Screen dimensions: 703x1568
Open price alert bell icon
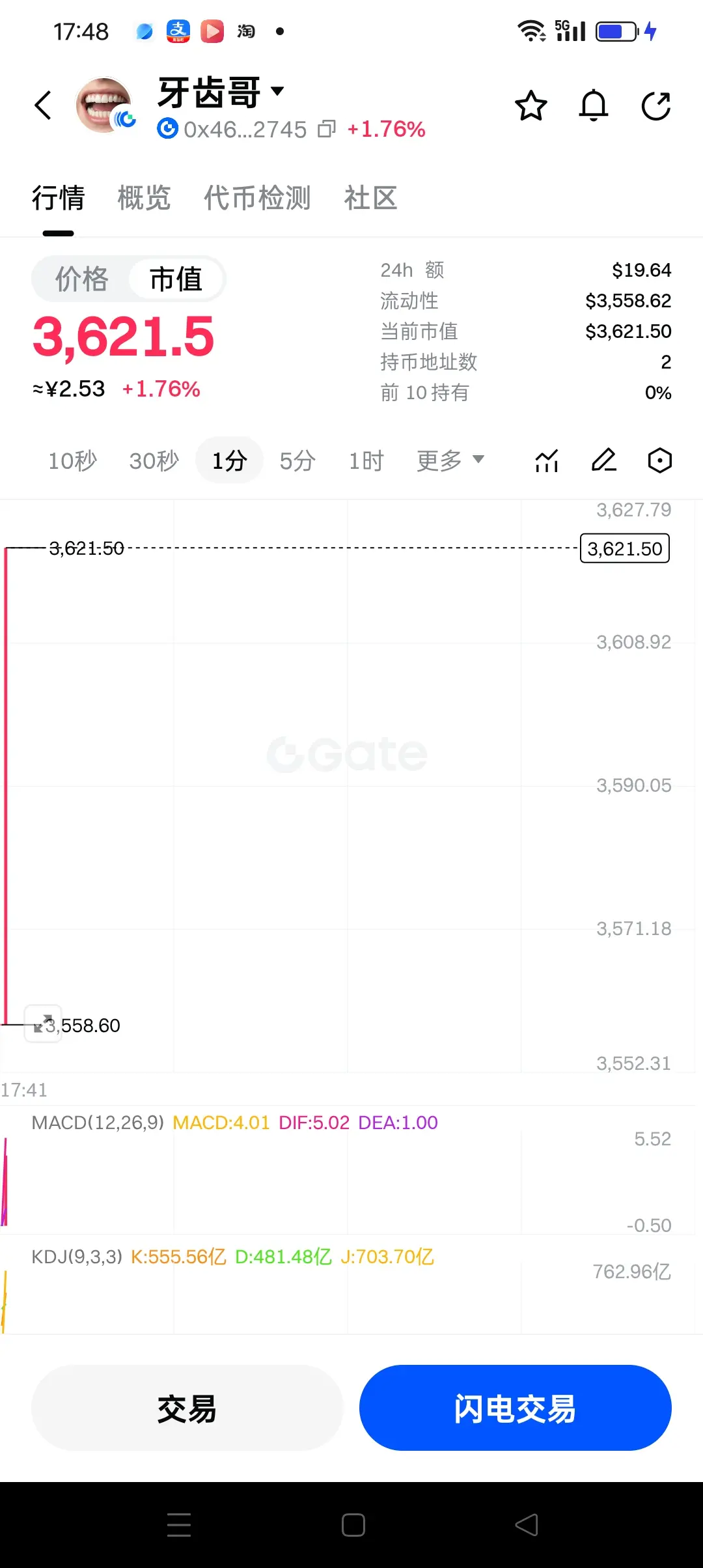point(594,105)
